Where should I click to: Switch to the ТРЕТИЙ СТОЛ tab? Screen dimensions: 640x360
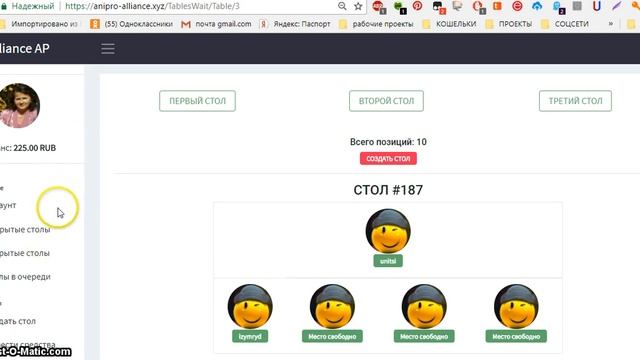575,101
